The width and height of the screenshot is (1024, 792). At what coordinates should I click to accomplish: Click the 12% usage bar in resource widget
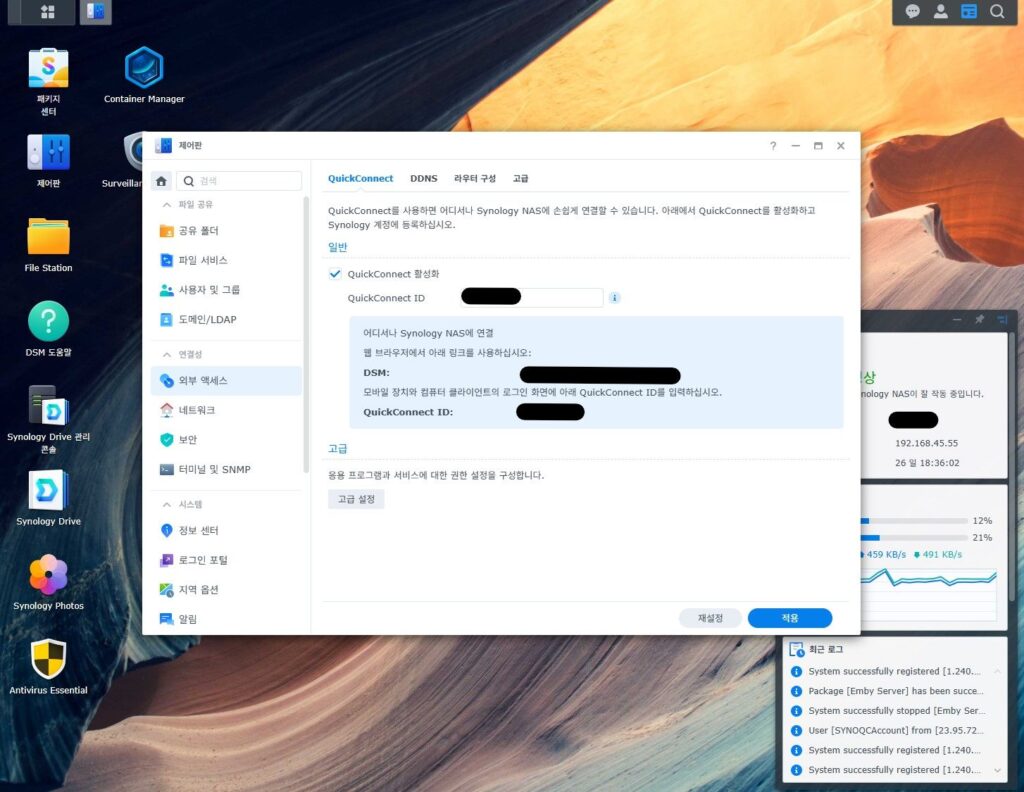(914, 521)
